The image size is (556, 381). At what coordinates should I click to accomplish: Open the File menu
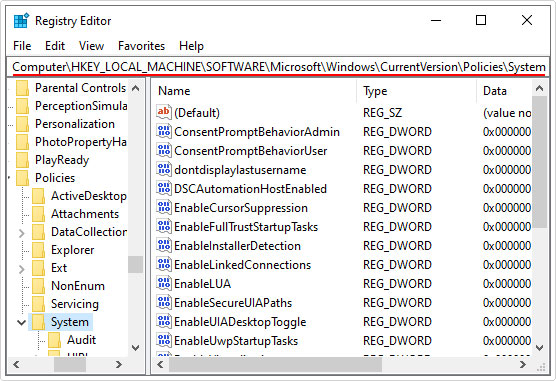pos(22,46)
